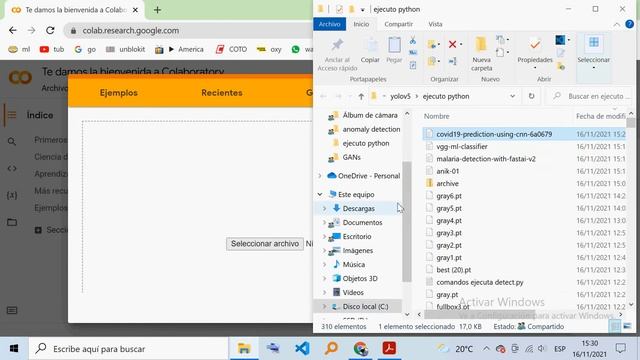Click the Chrome address bar URL
Viewport: 640px width, 360px height.
131,31
